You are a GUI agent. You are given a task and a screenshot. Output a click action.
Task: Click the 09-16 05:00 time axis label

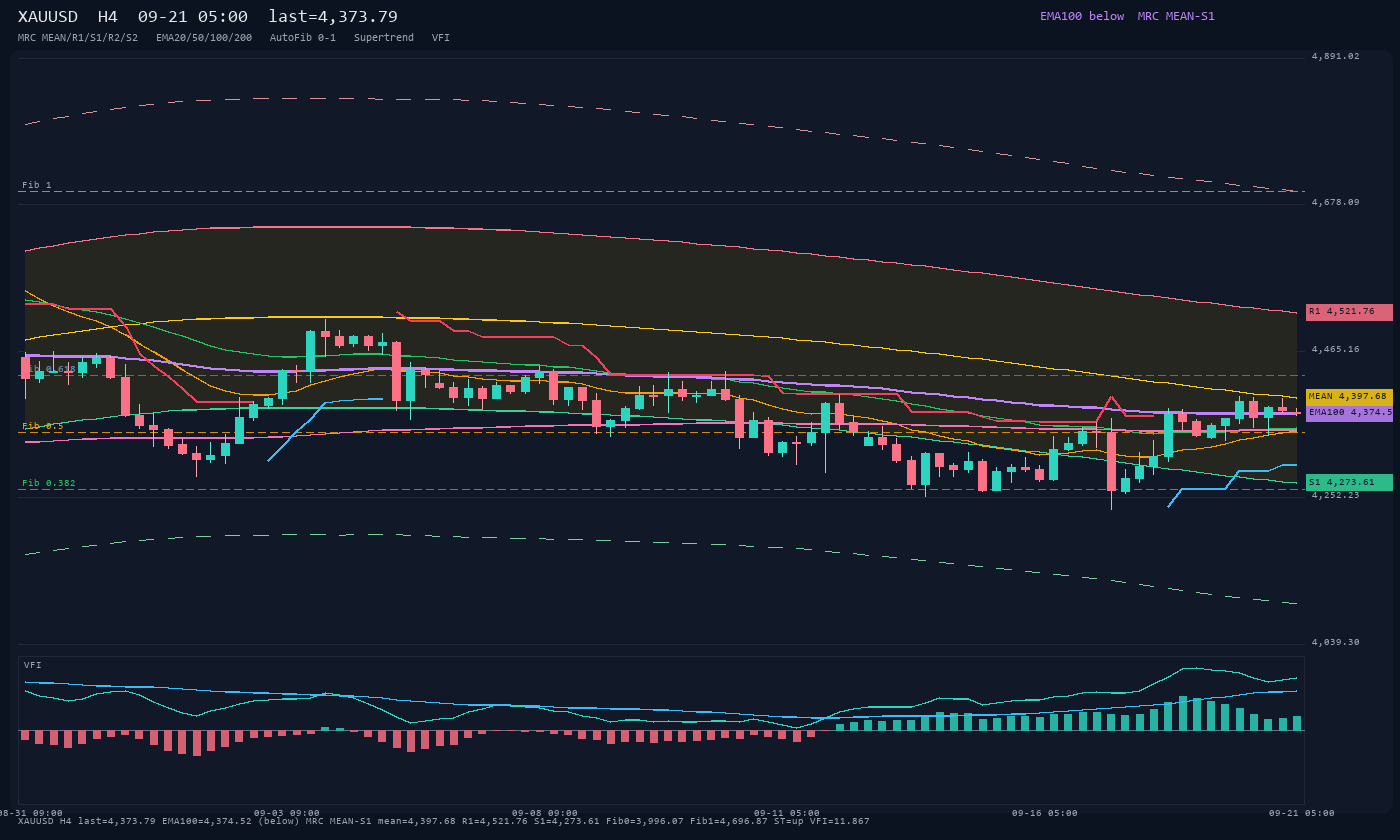pos(1045,813)
